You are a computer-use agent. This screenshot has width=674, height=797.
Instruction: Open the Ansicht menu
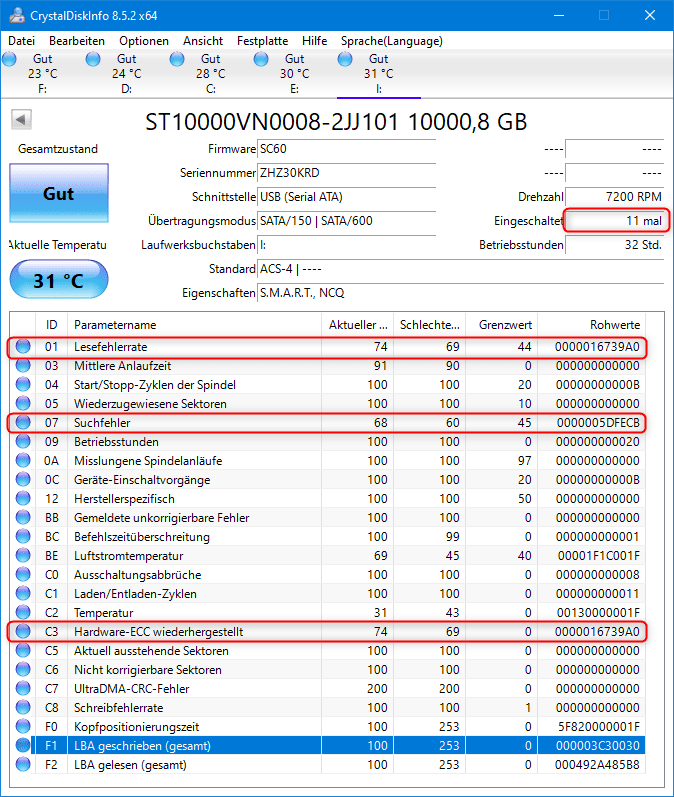[x=203, y=41]
